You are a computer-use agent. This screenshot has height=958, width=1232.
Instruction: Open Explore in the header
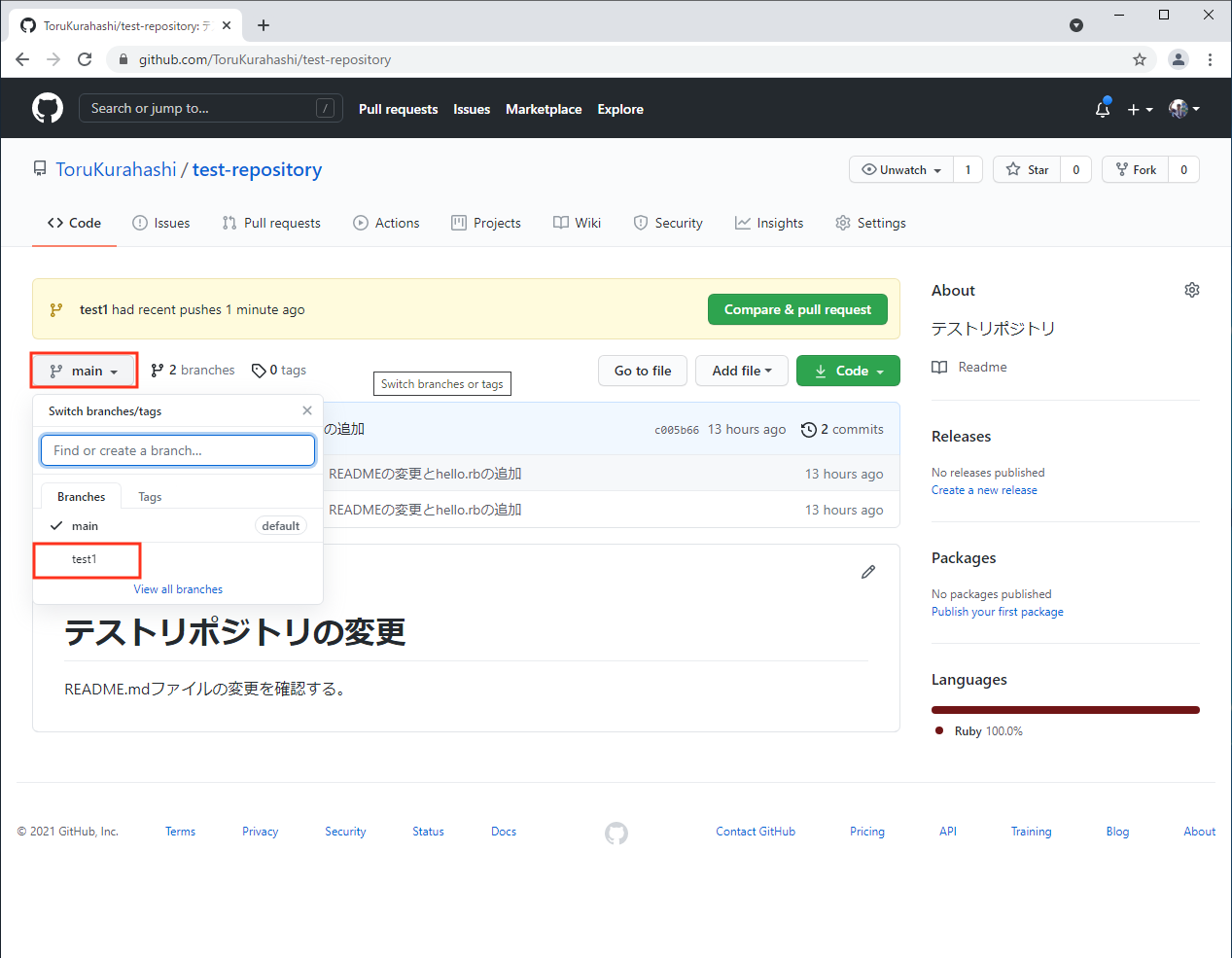620,109
